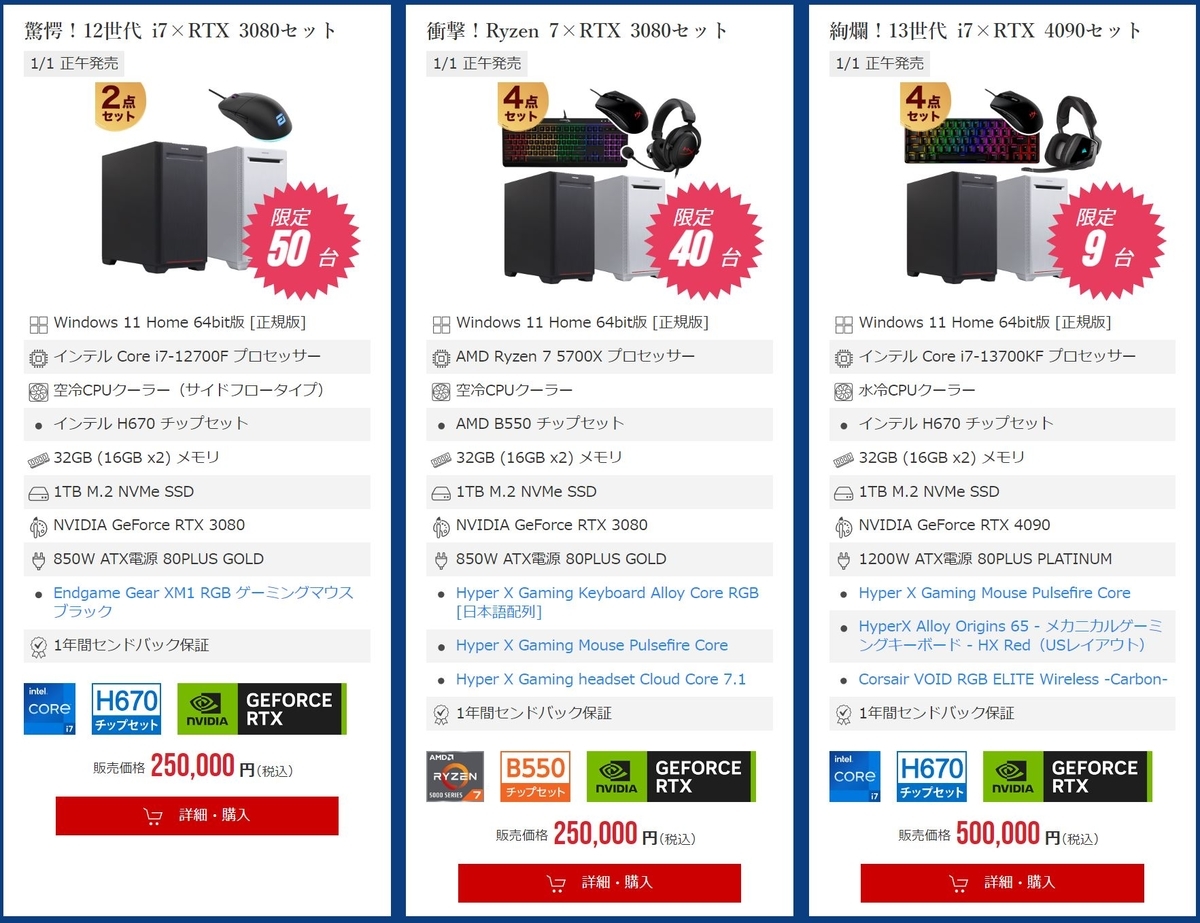Open Endgame Gear XM1 RGB mouse link
The image size is (1200, 923).
tap(203, 602)
